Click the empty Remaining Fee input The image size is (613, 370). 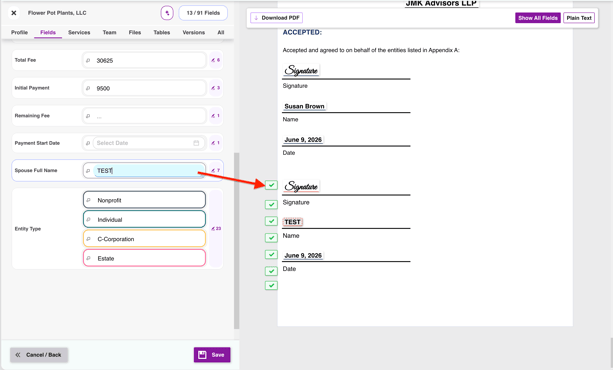point(144,116)
